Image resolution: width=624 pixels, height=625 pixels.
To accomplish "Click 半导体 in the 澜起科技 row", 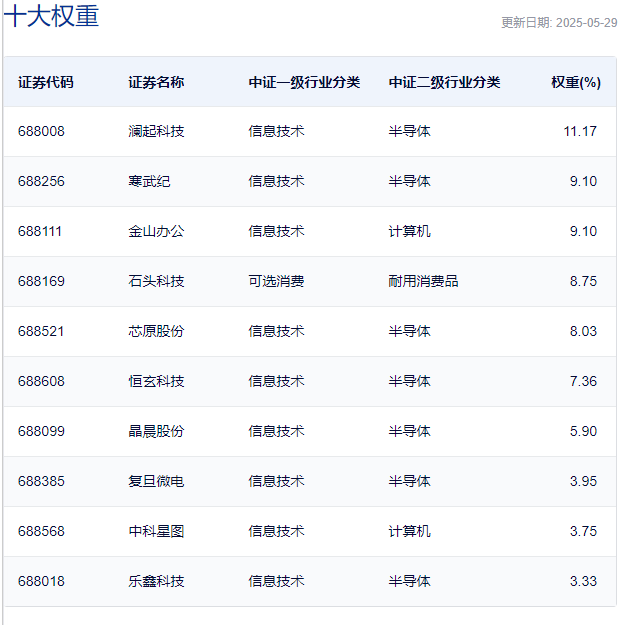I will pyautogui.click(x=409, y=131).
